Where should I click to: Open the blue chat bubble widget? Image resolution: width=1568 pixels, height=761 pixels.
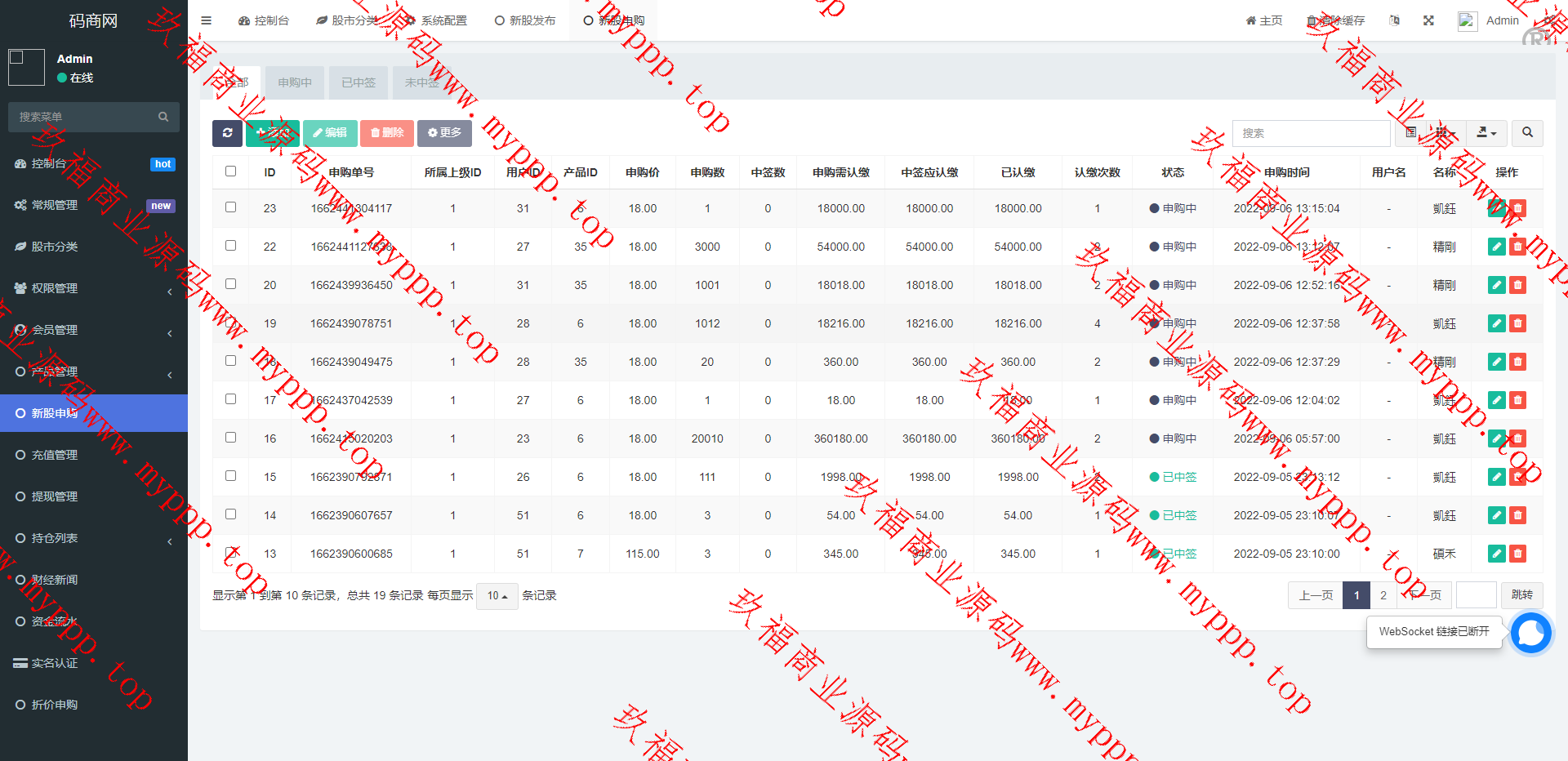1530,633
